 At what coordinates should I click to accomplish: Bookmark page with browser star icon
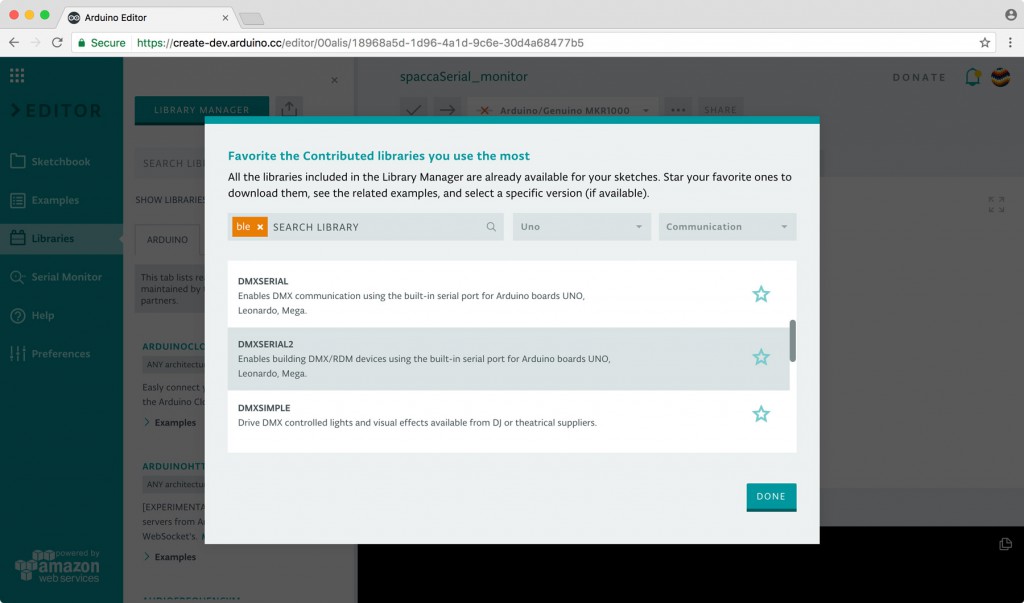coord(985,43)
